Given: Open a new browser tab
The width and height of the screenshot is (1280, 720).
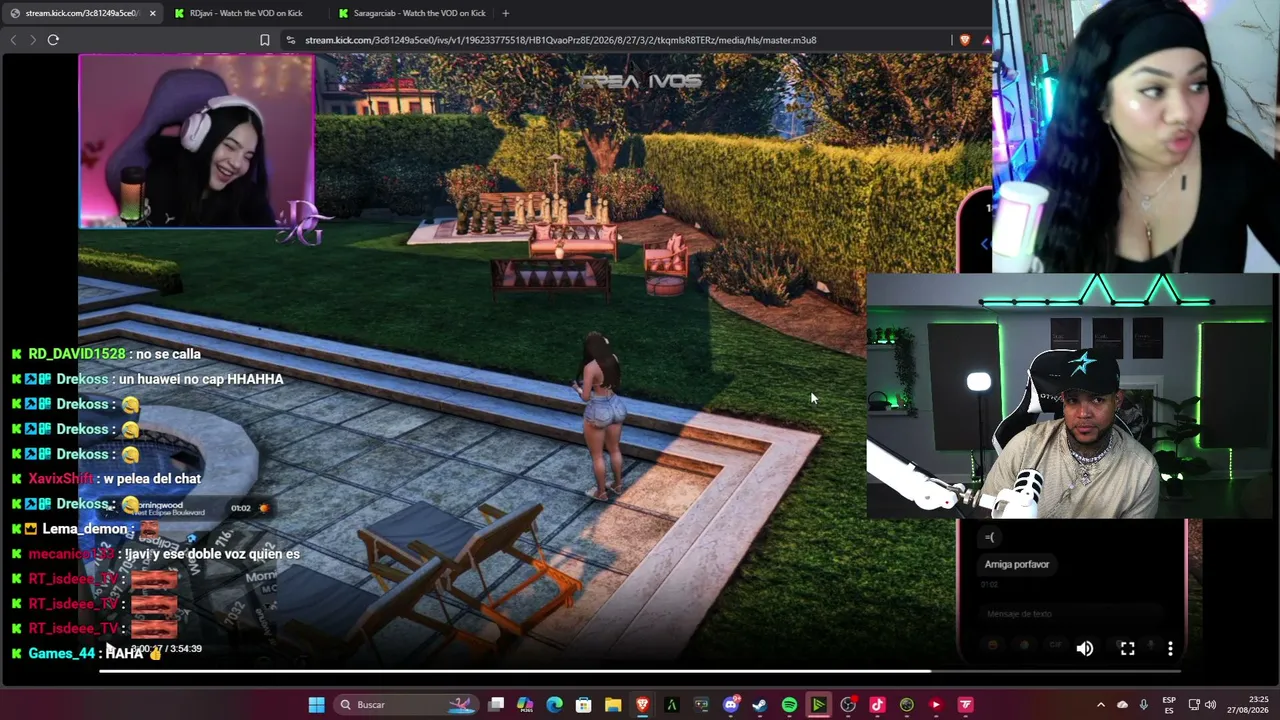Looking at the screenshot, I should [505, 13].
